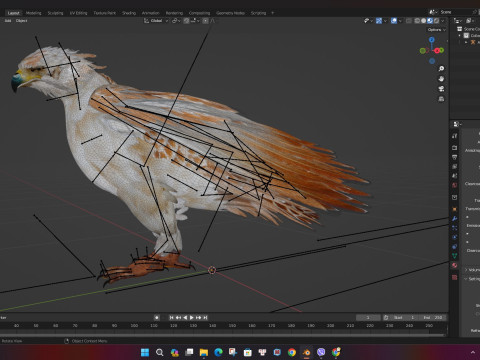Open the overlays options dropdown arrow
480x360 pixels.
pyautogui.click(x=400, y=21)
